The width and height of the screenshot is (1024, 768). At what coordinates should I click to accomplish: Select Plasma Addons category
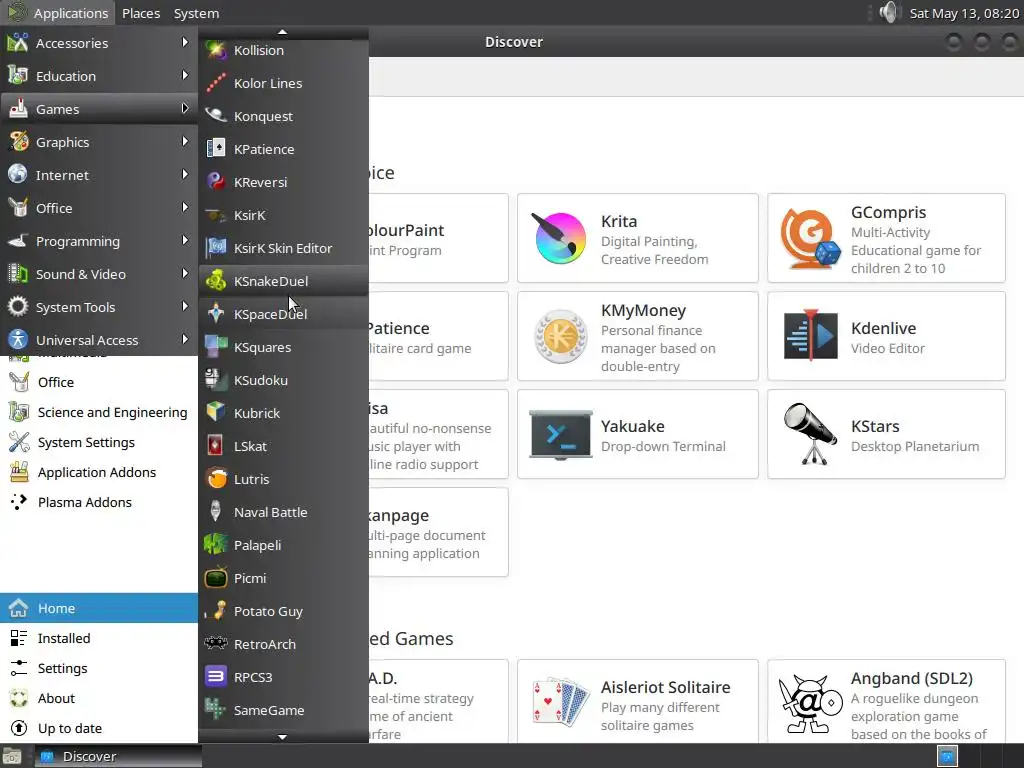[99, 502]
